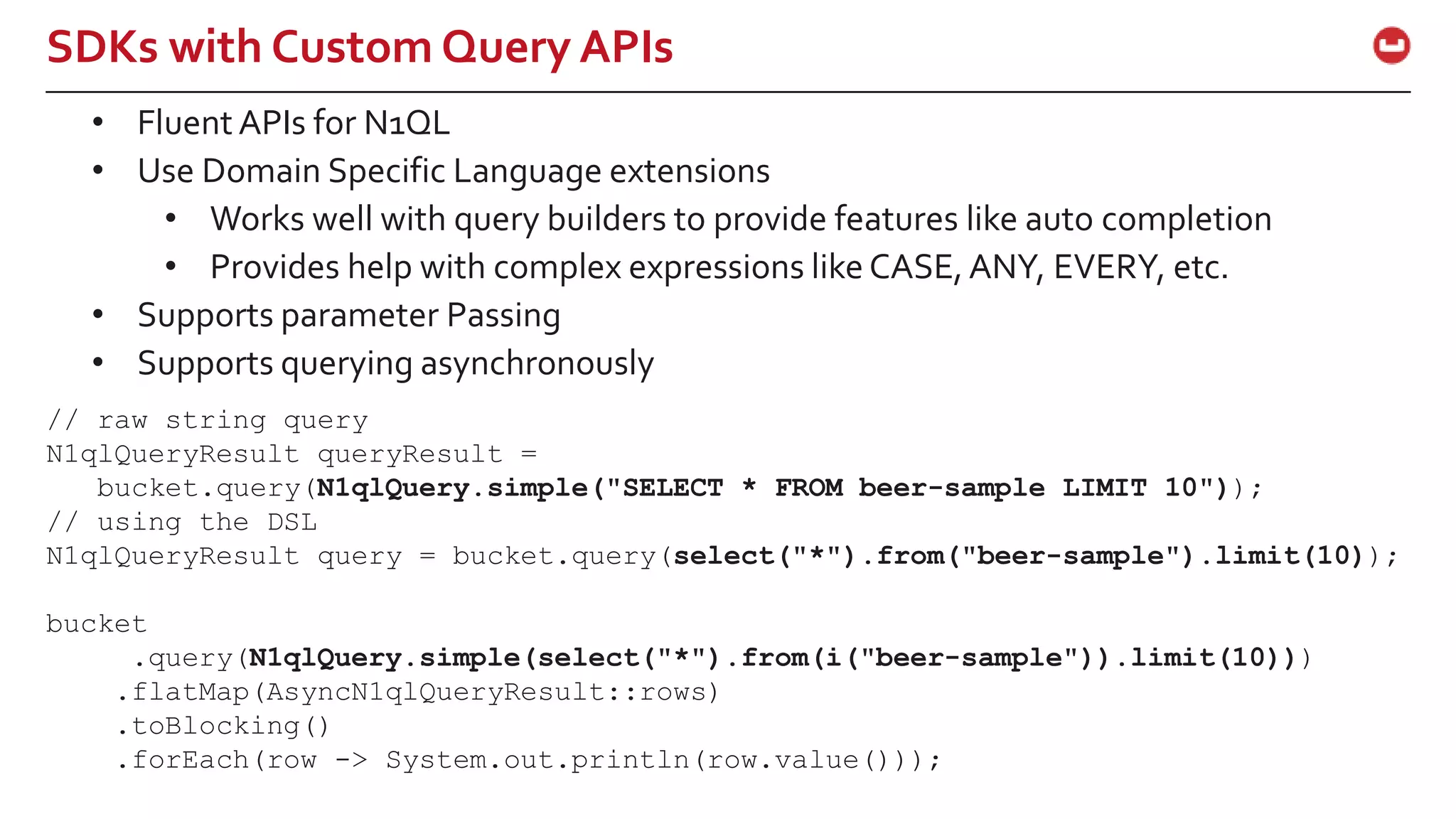This screenshot has height=819, width=1456.
Task: Click the standalone 'bucket' code line
Action: pos(96,624)
